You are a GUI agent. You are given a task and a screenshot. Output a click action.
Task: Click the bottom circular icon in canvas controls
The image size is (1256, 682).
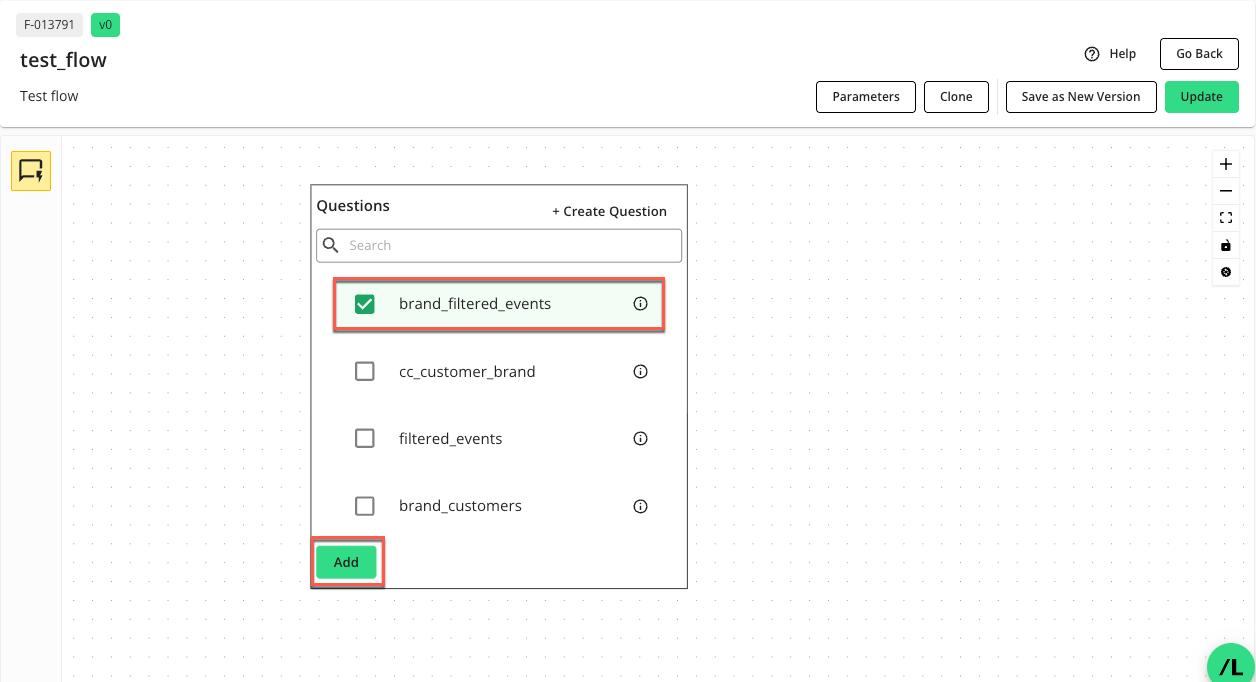1225,272
